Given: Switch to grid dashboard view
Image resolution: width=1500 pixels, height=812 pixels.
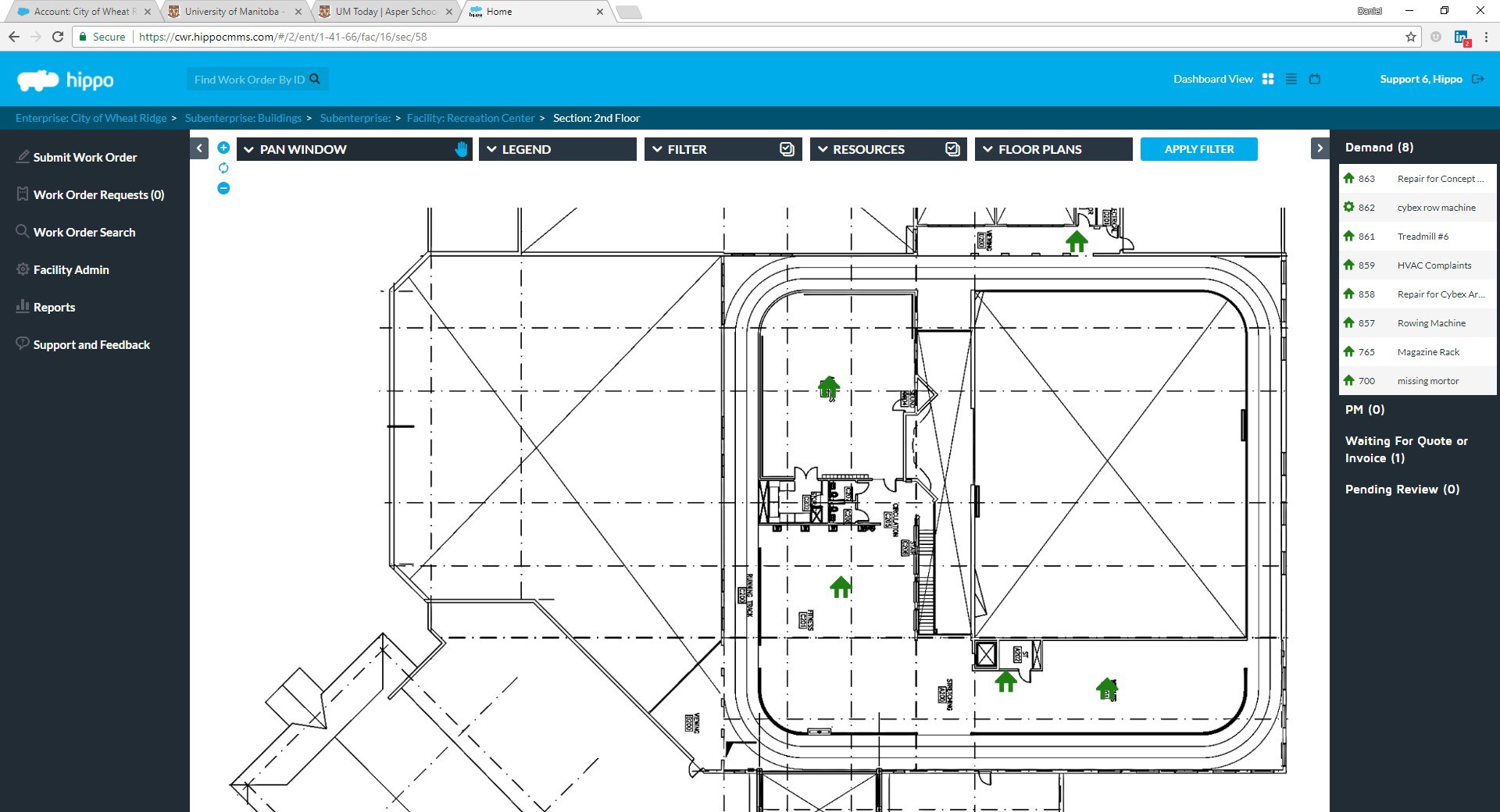Looking at the screenshot, I should (1267, 79).
